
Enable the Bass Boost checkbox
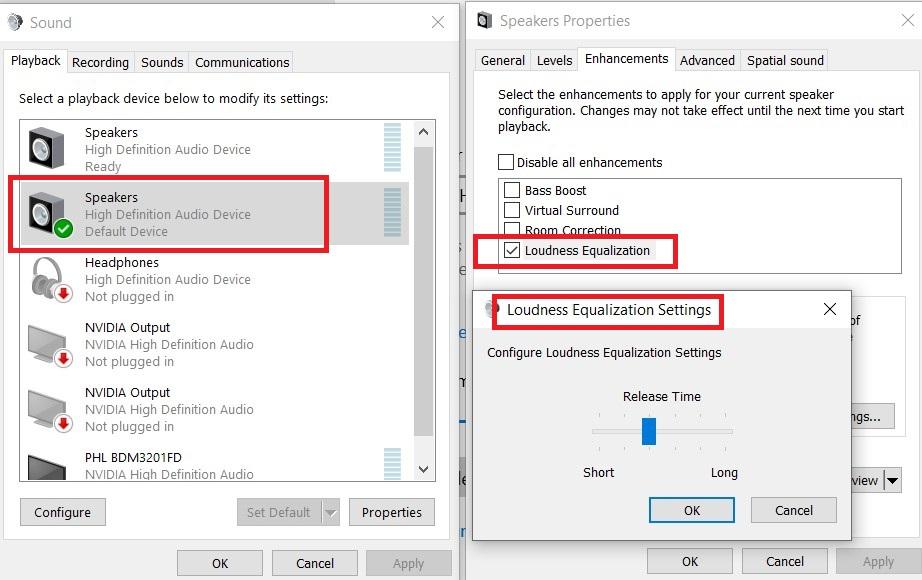pos(512,190)
